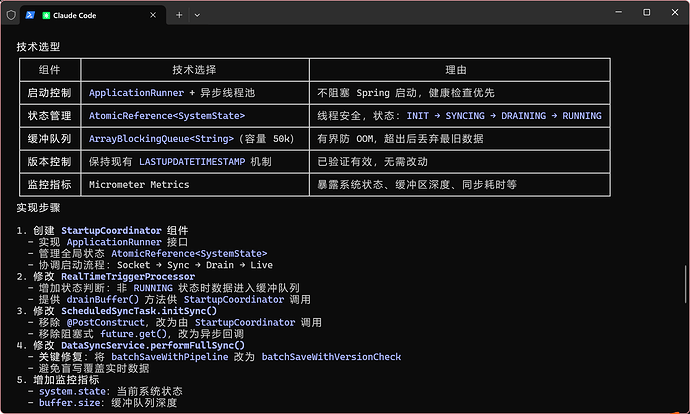Image resolution: width=690 pixels, height=414 pixels.
Task: Click the 组件 column header
Action: [50, 70]
